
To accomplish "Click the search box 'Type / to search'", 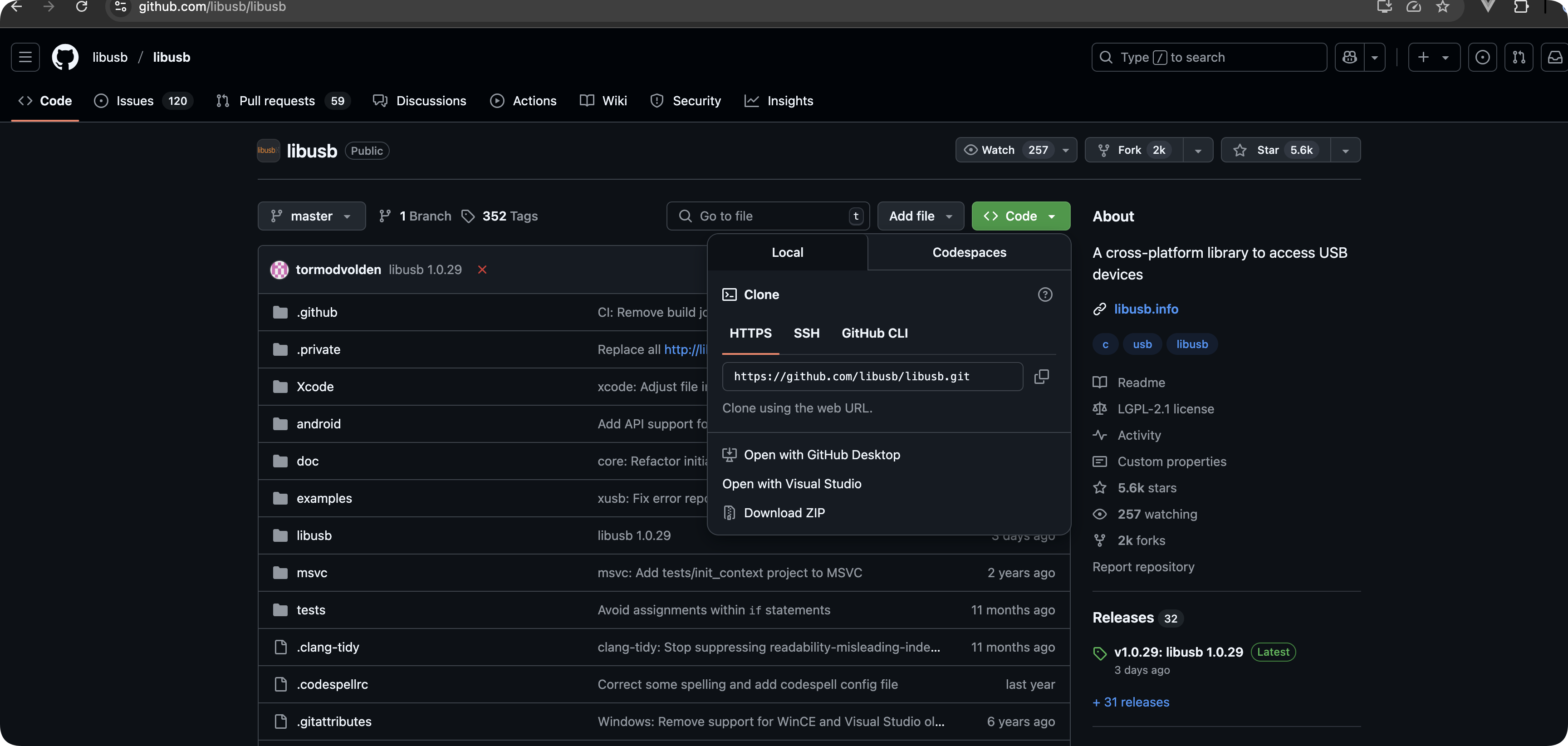I will click(x=1209, y=57).
